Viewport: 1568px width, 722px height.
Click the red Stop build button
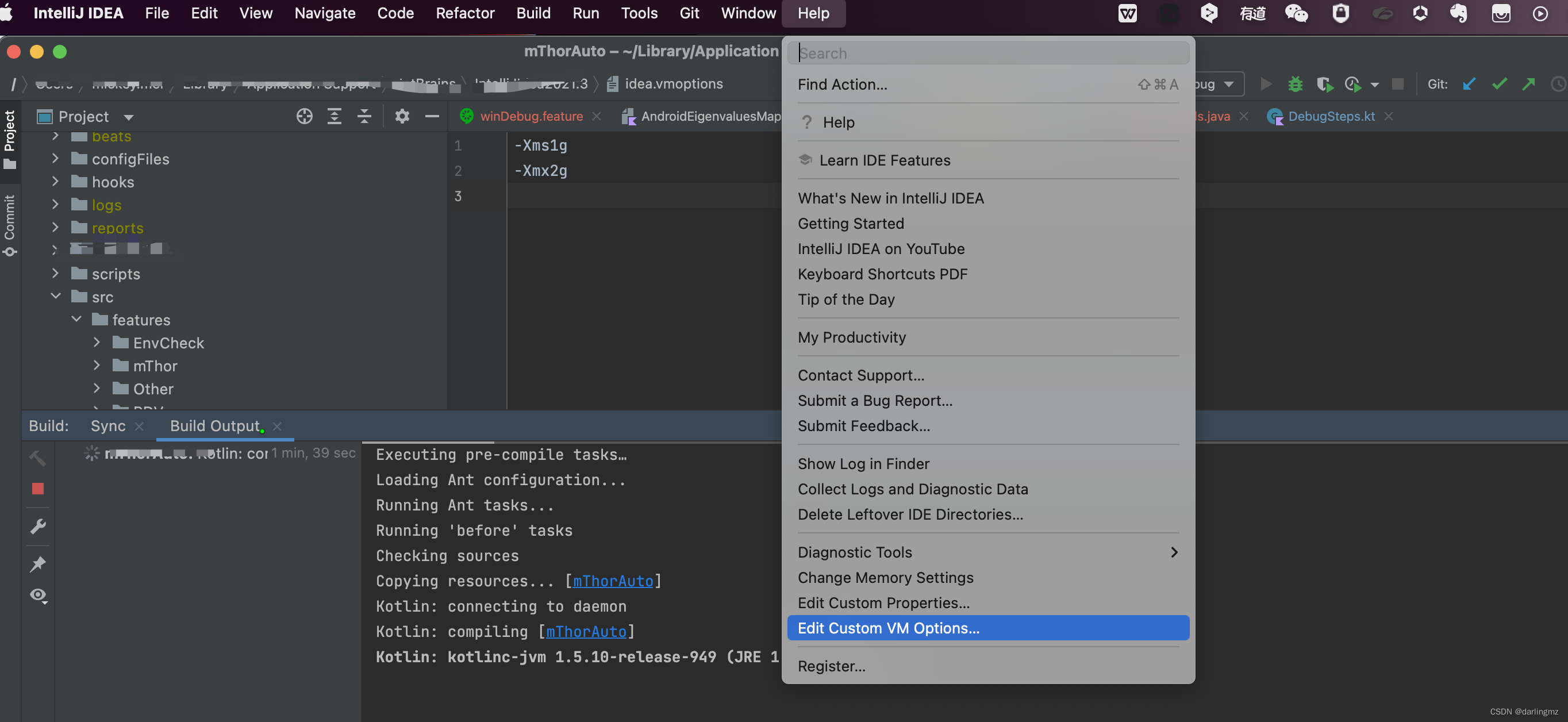(38, 488)
